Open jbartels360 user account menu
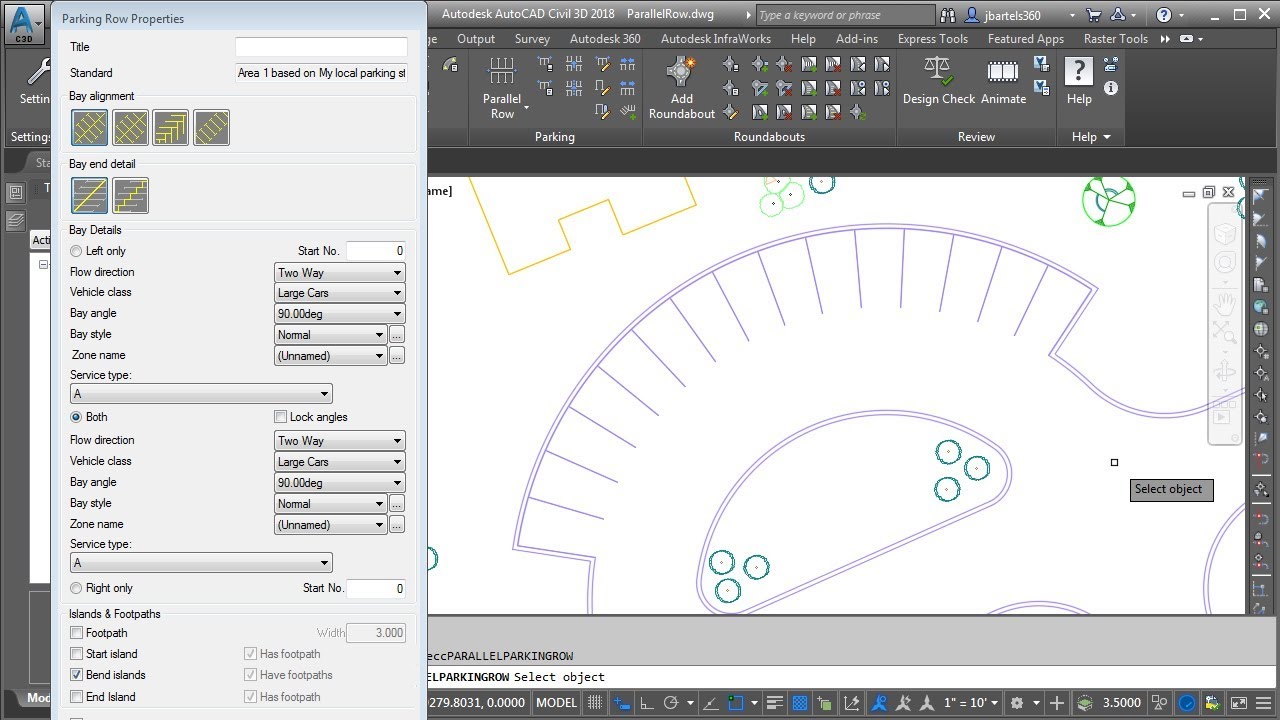 coord(1020,15)
